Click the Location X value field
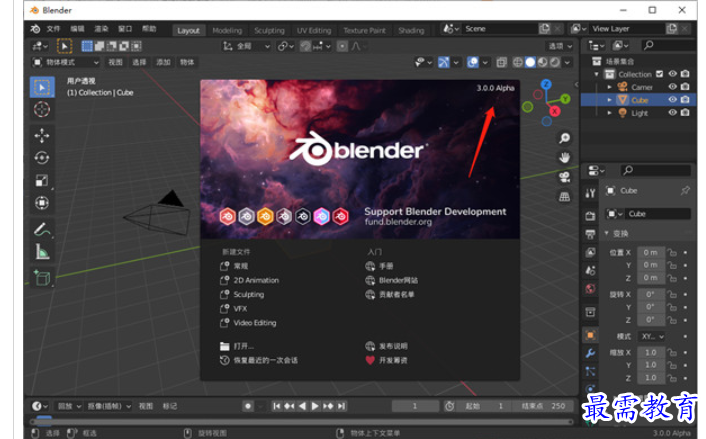The height and width of the screenshot is (439, 706). pyautogui.click(x=651, y=252)
